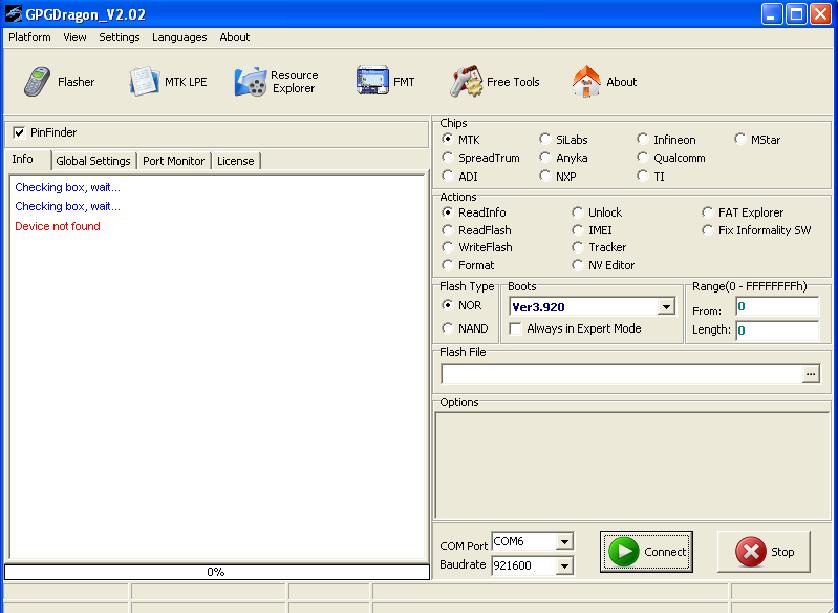Screen dimensions: 838x613
Task: Click the GPGDragon title bar icon
Action: click(x=13, y=14)
